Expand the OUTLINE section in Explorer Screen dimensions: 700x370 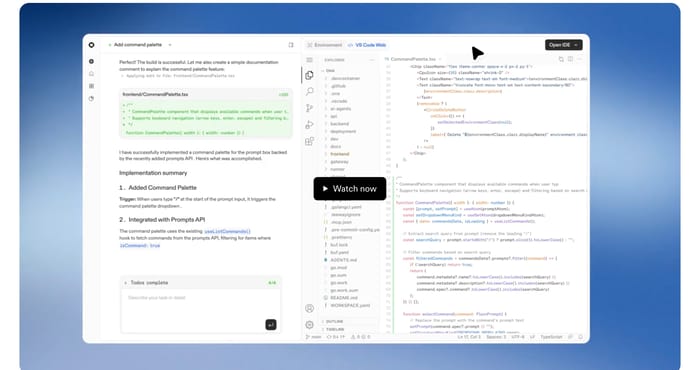[334, 321]
